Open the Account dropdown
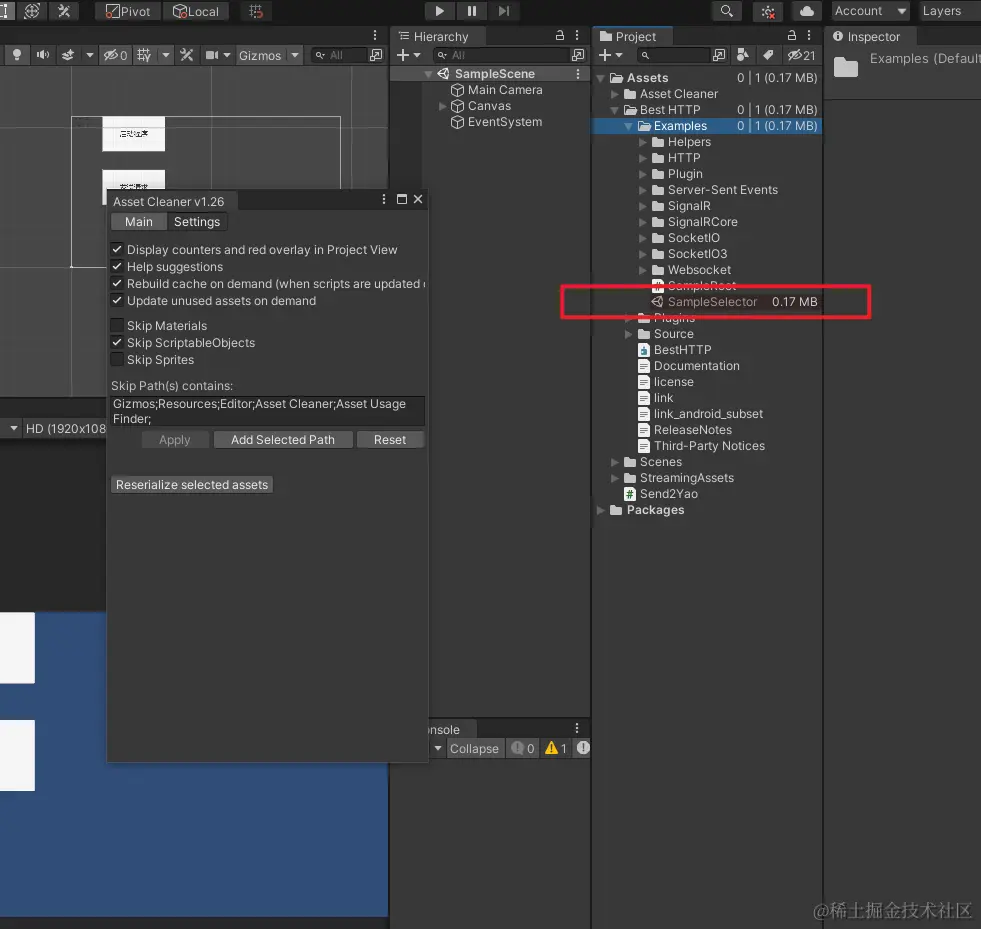The image size is (981, 929). (870, 11)
